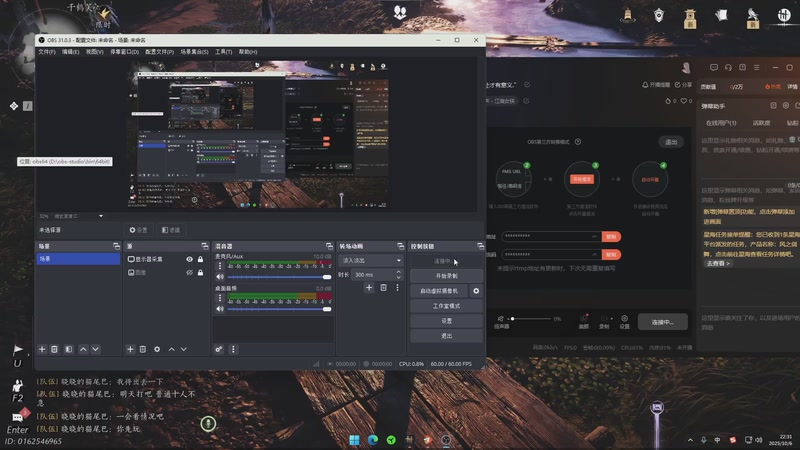Open 编辑(E) menu in OBS
Image resolution: width=800 pixels, height=450 pixels.
[x=70, y=52]
